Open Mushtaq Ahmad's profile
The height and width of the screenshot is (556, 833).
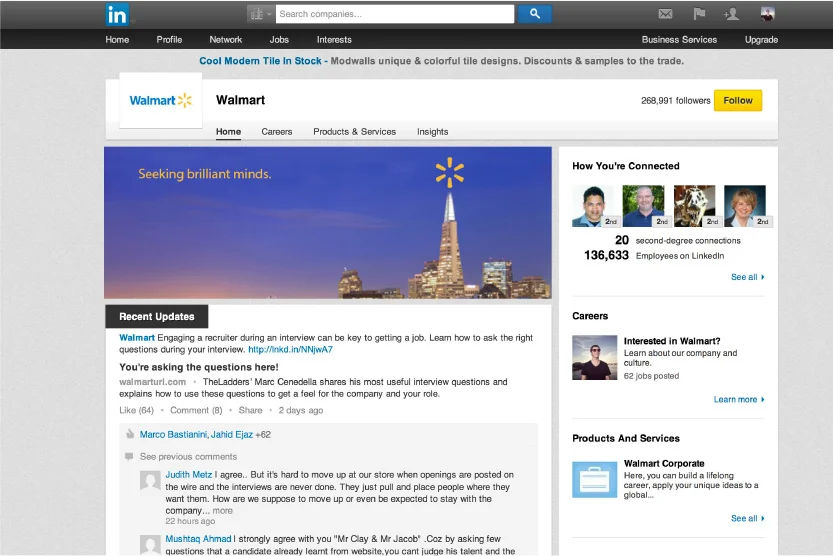point(198,539)
